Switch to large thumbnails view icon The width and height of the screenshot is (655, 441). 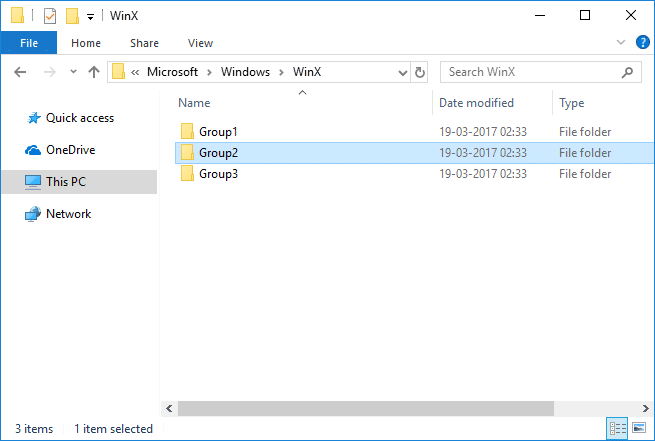639,429
